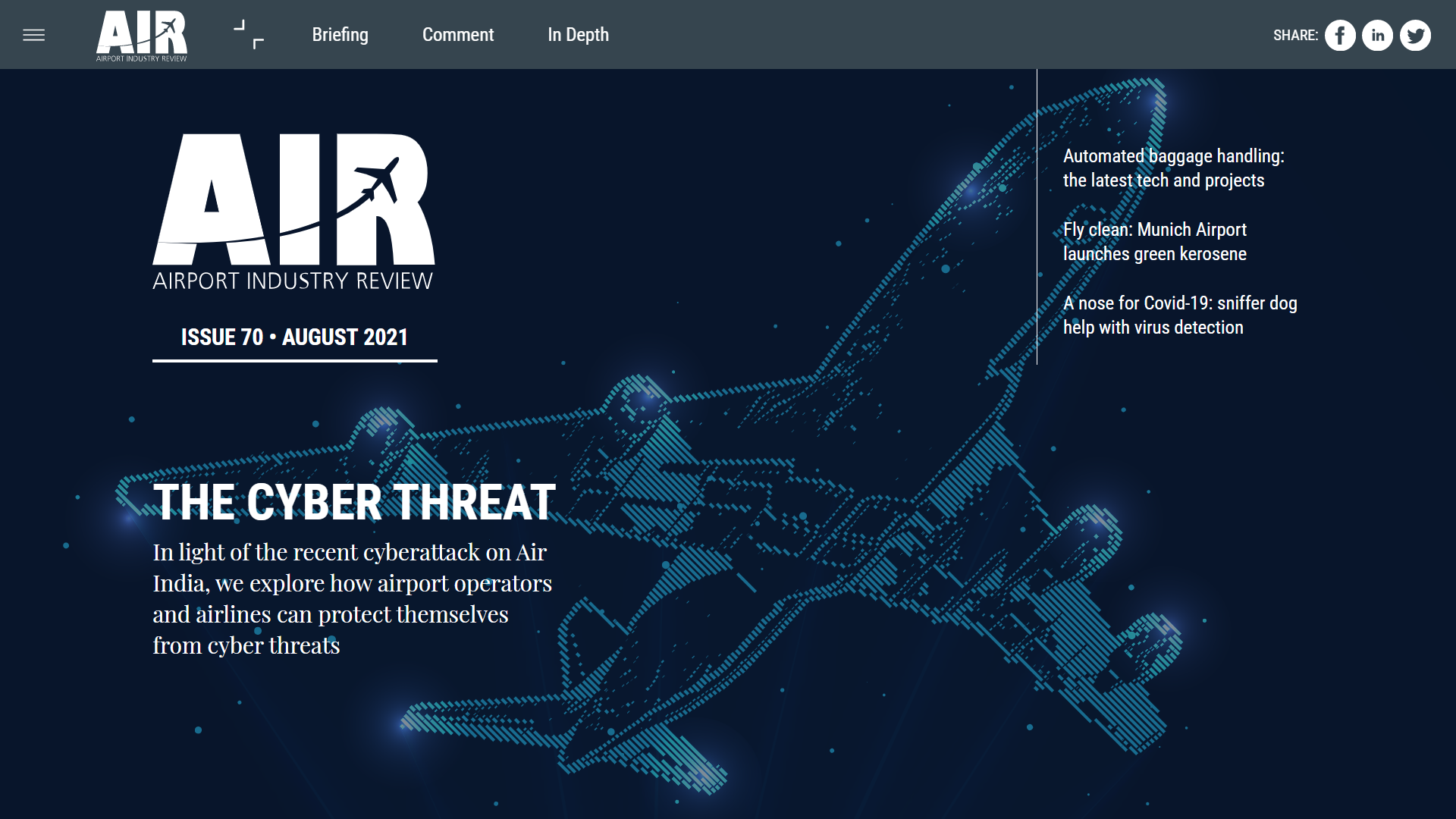Select the ISSUE 70 AUGUST 2021 label
1456x819 pixels.
click(294, 337)
